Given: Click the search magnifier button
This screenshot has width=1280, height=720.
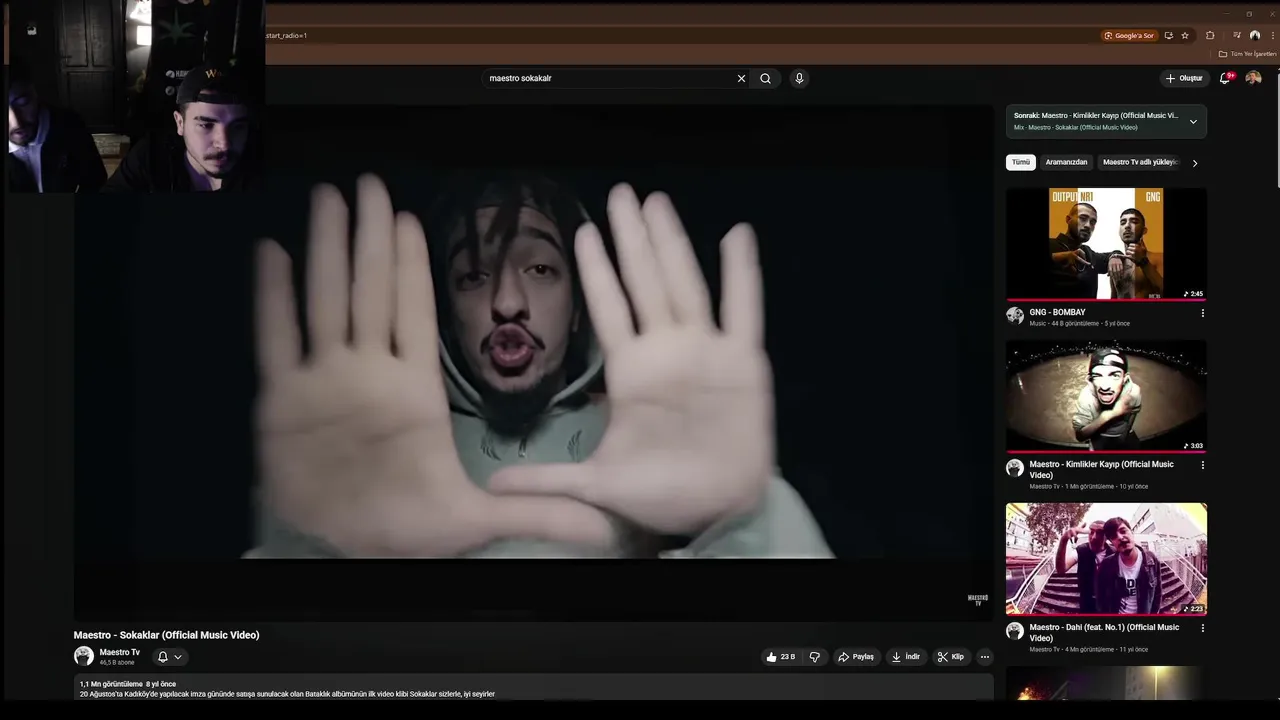Looking at the screenshot, I should click(765, 78).
